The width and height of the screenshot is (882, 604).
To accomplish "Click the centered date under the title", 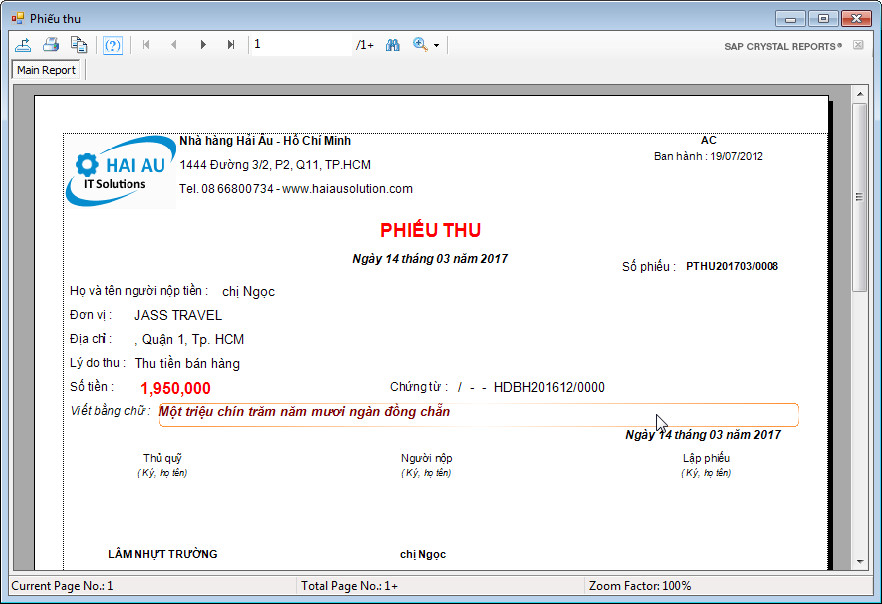I will pyautogui.click(x=430, y=259).
